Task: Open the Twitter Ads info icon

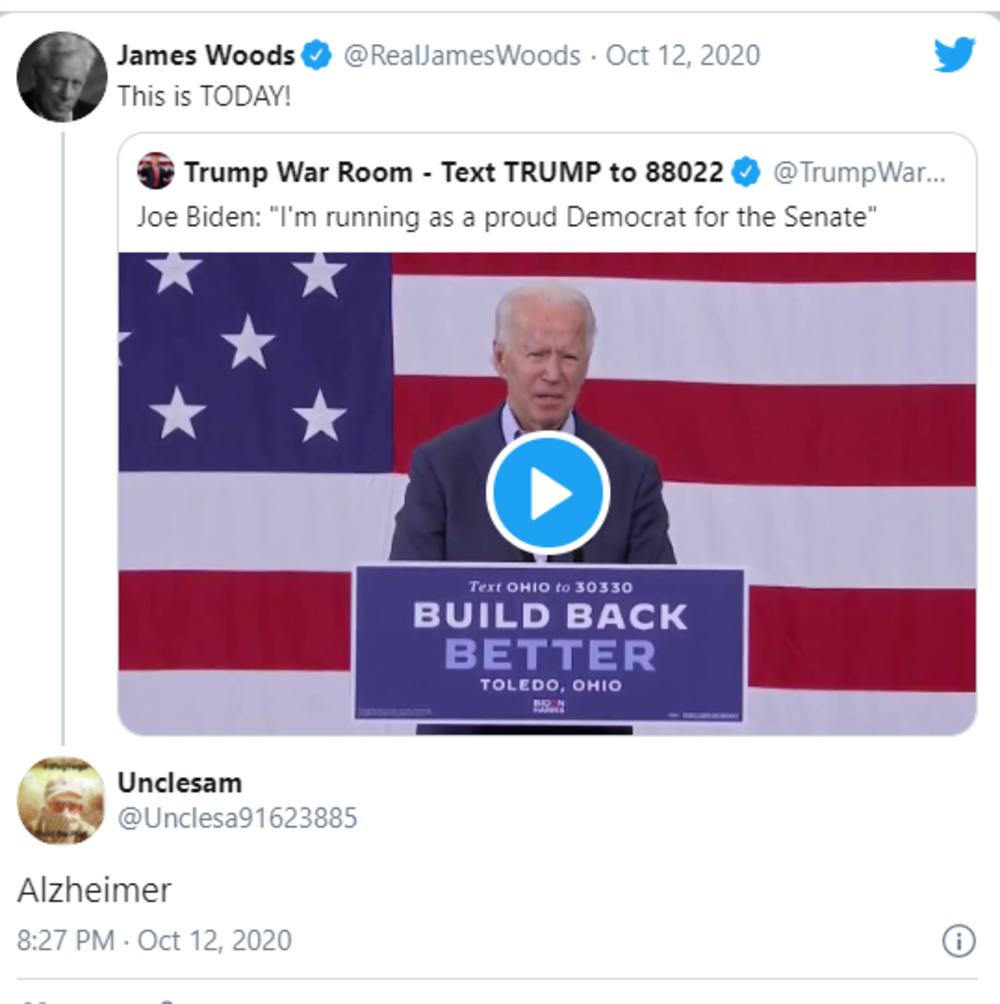Action: [x=958, y=941]
